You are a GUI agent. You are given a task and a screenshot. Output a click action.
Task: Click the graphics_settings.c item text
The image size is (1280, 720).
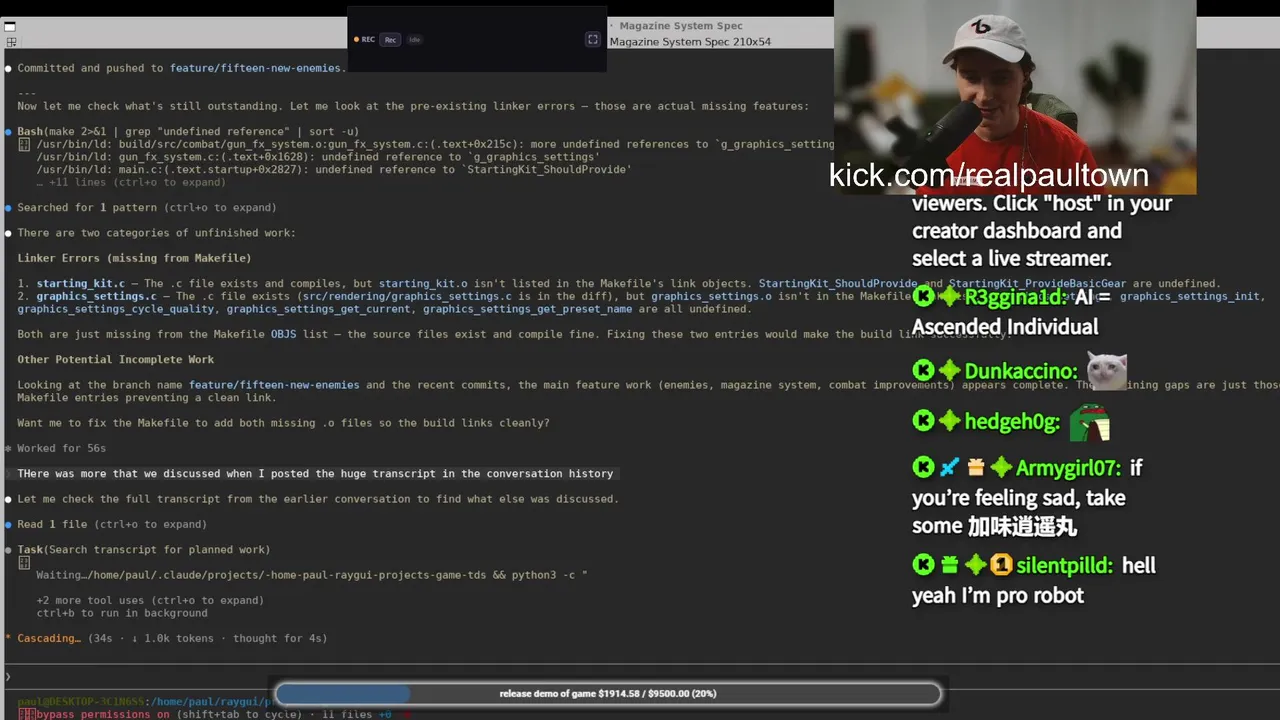(97, 296)
